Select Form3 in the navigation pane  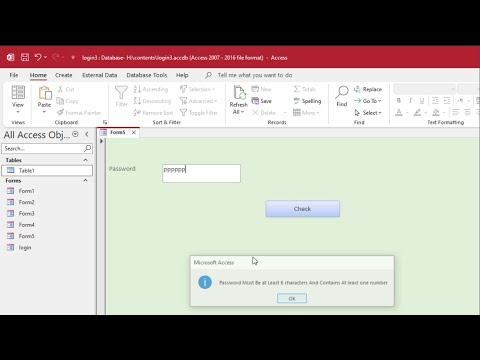pos(47,213)
